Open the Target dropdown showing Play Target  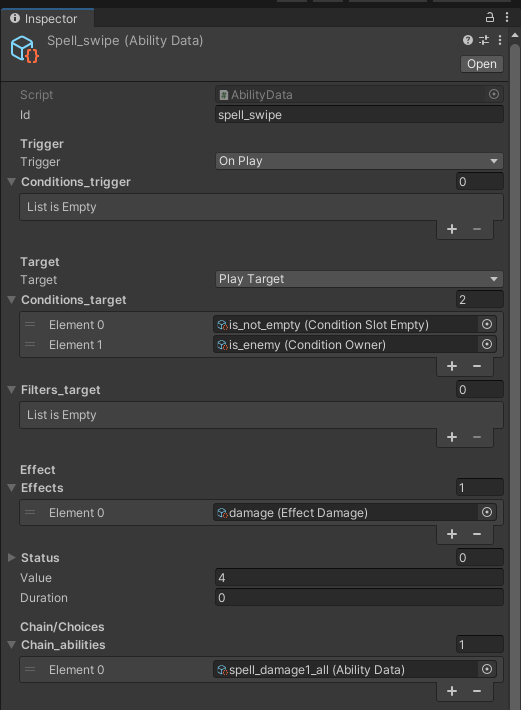point(359,279)
